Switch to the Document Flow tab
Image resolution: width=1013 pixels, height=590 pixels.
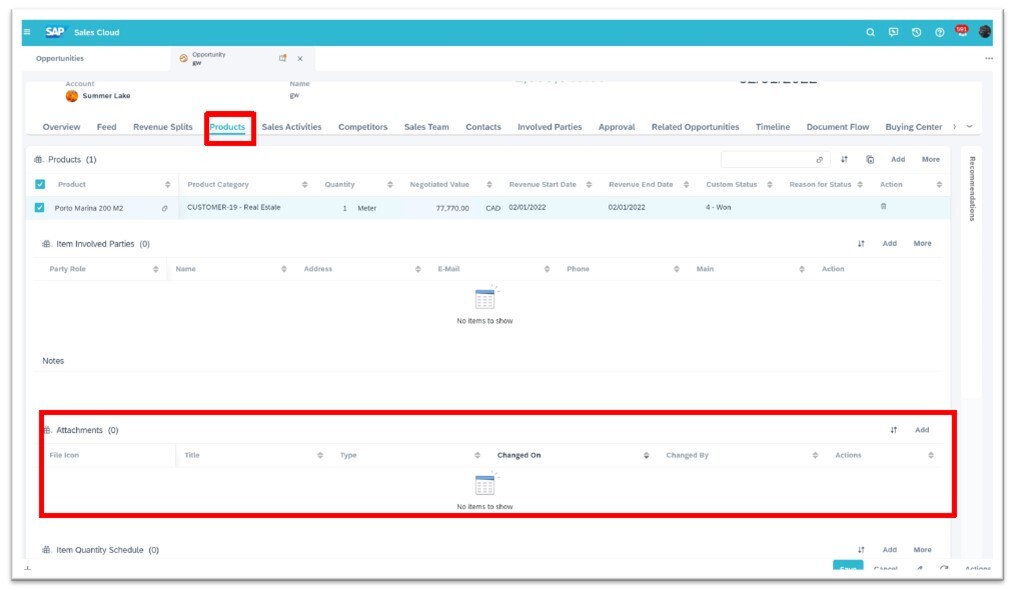pyautogui.click(x=837, y=127)
